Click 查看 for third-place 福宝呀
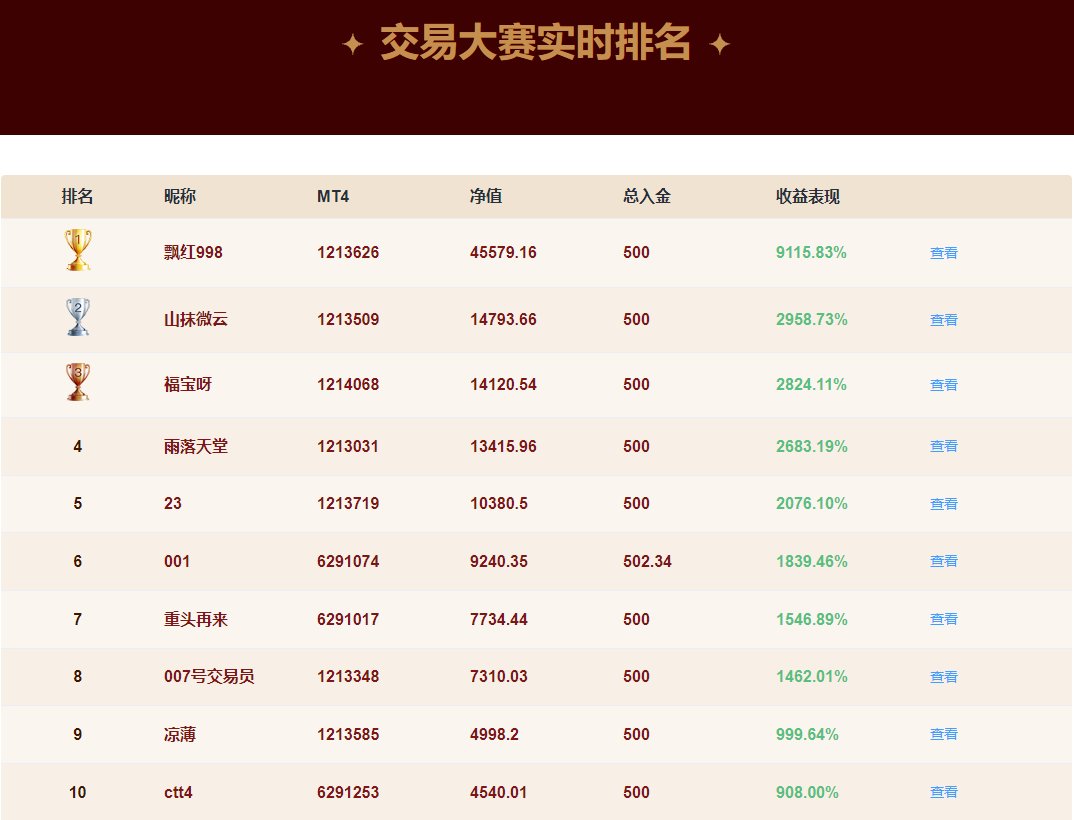This screenshot has height=820, width=1074. 943,385
